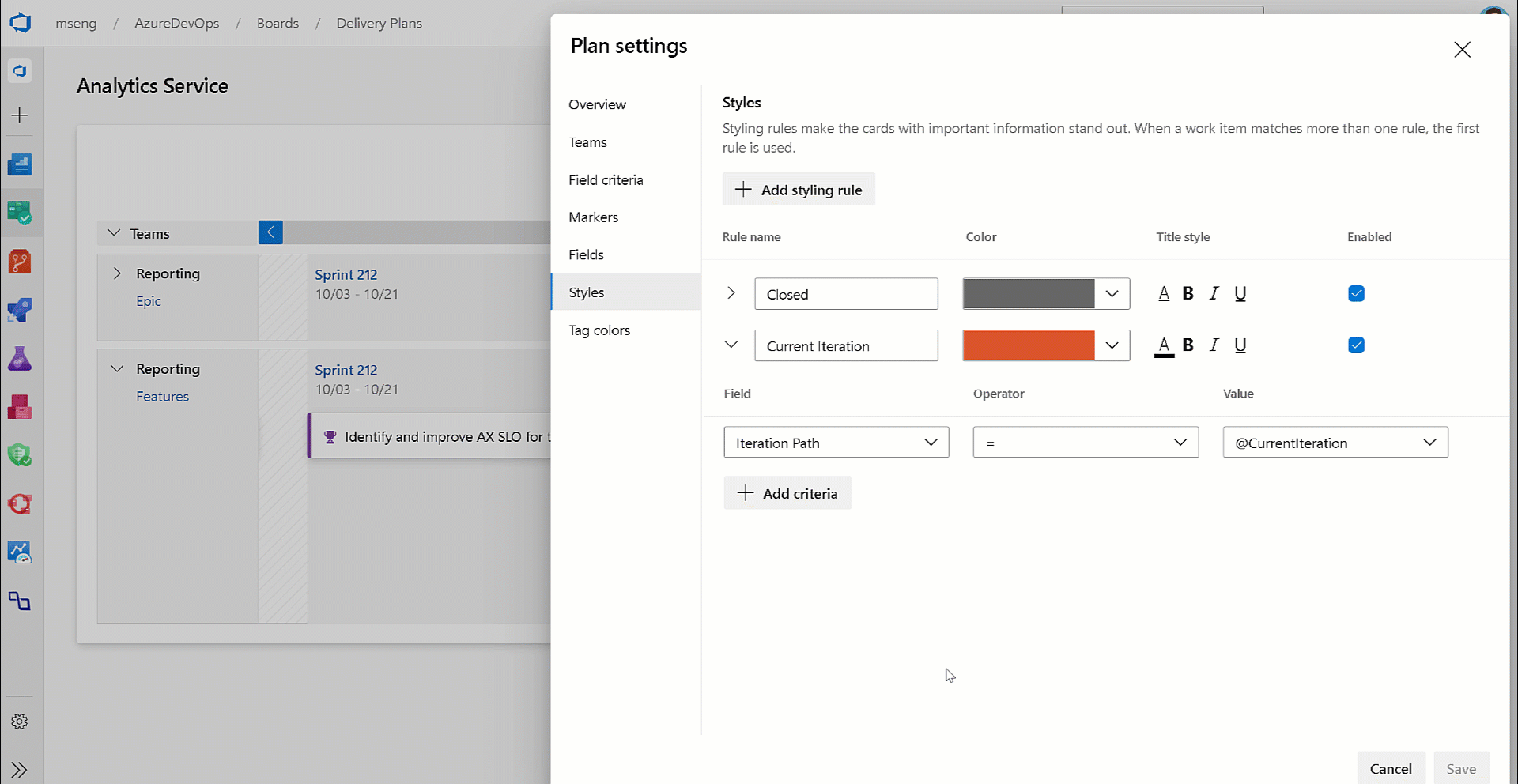
Task: Open Sprint 212 link in Features row
Action: (346, 370)
